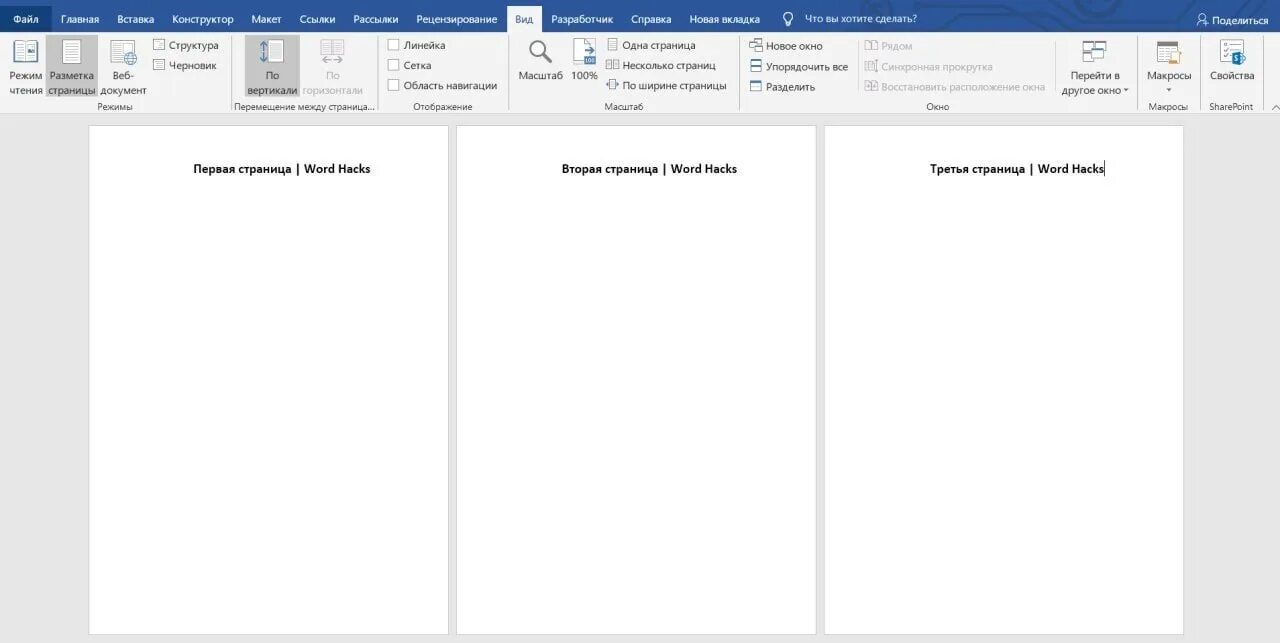1280x643 pixels.
Task: Enable the Gridlines (Сетка) checkbox
Action: (x=393, y=65)
